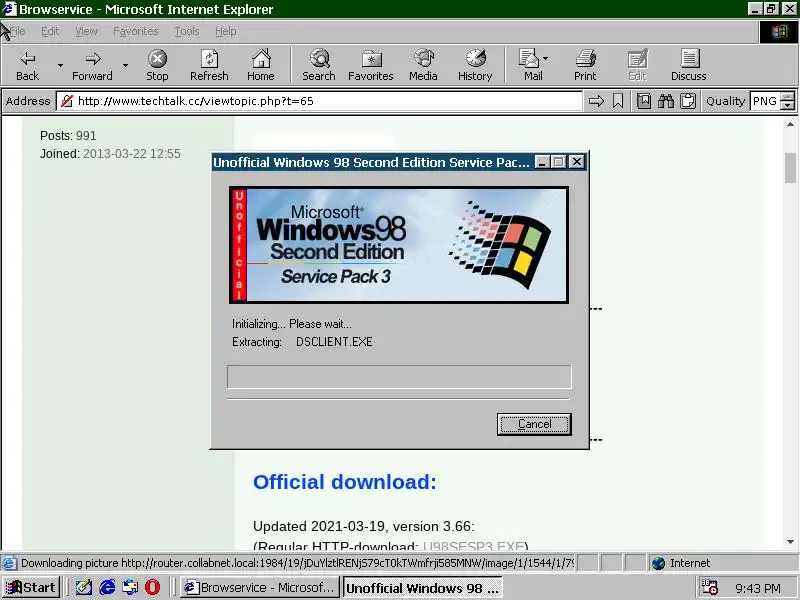Open the View menu
Screen dimensions: 800x600
(x=86, y=31)
